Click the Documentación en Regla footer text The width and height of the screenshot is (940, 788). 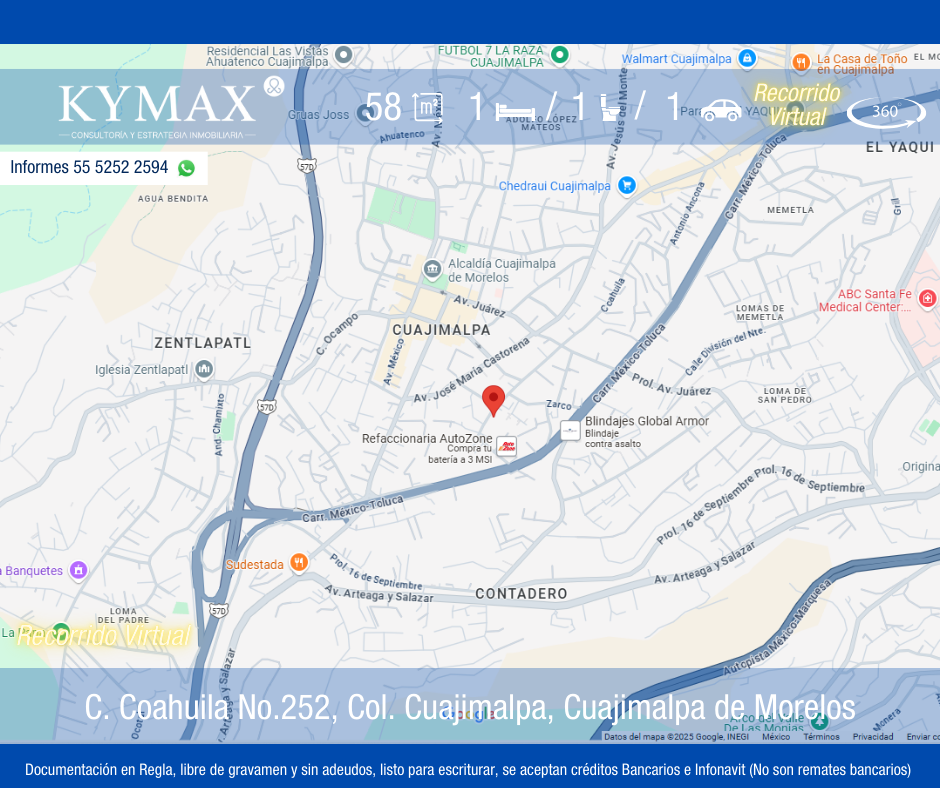(x=468, y=769)
